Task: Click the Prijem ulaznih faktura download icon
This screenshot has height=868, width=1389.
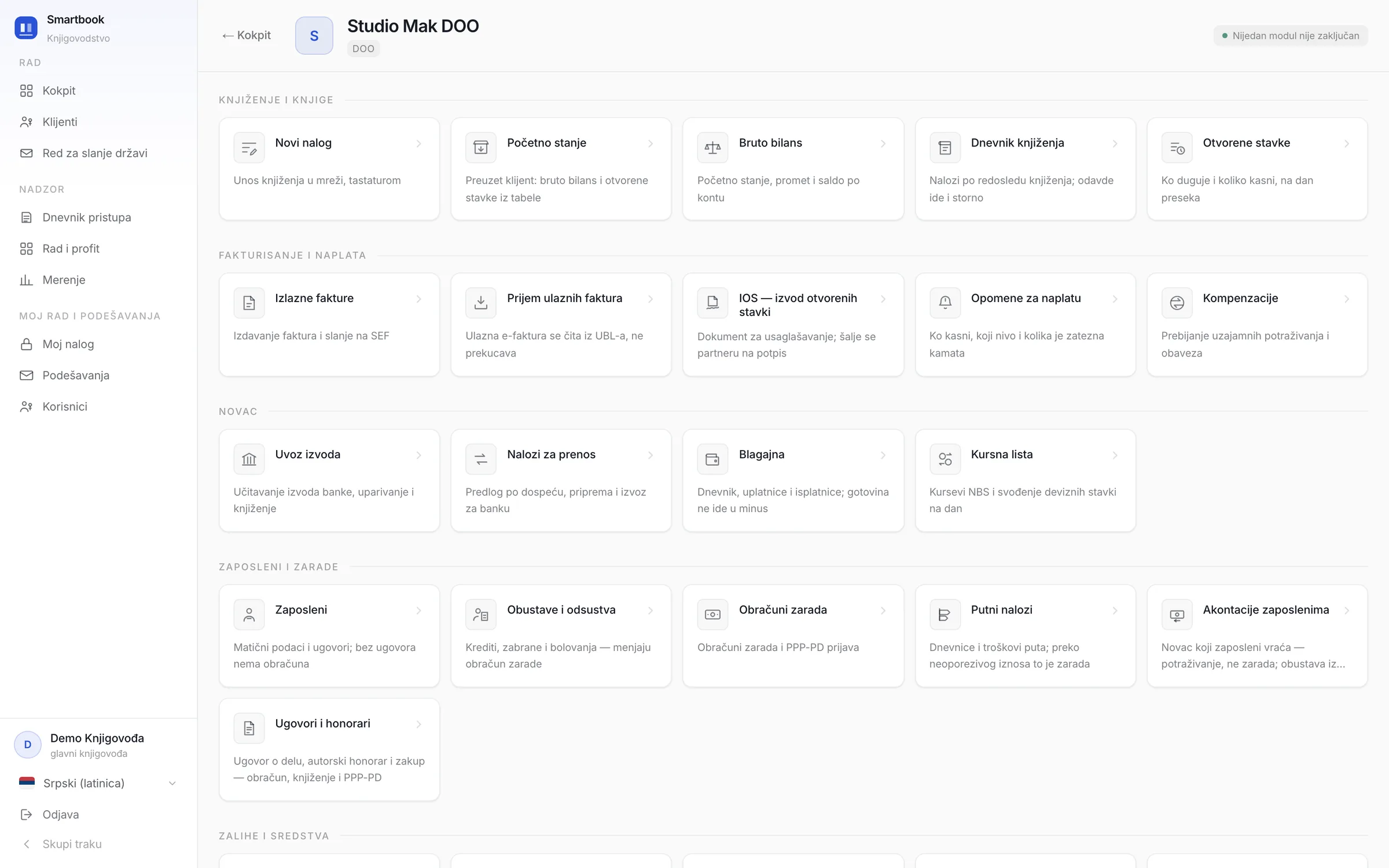Action: click(481, 303)
